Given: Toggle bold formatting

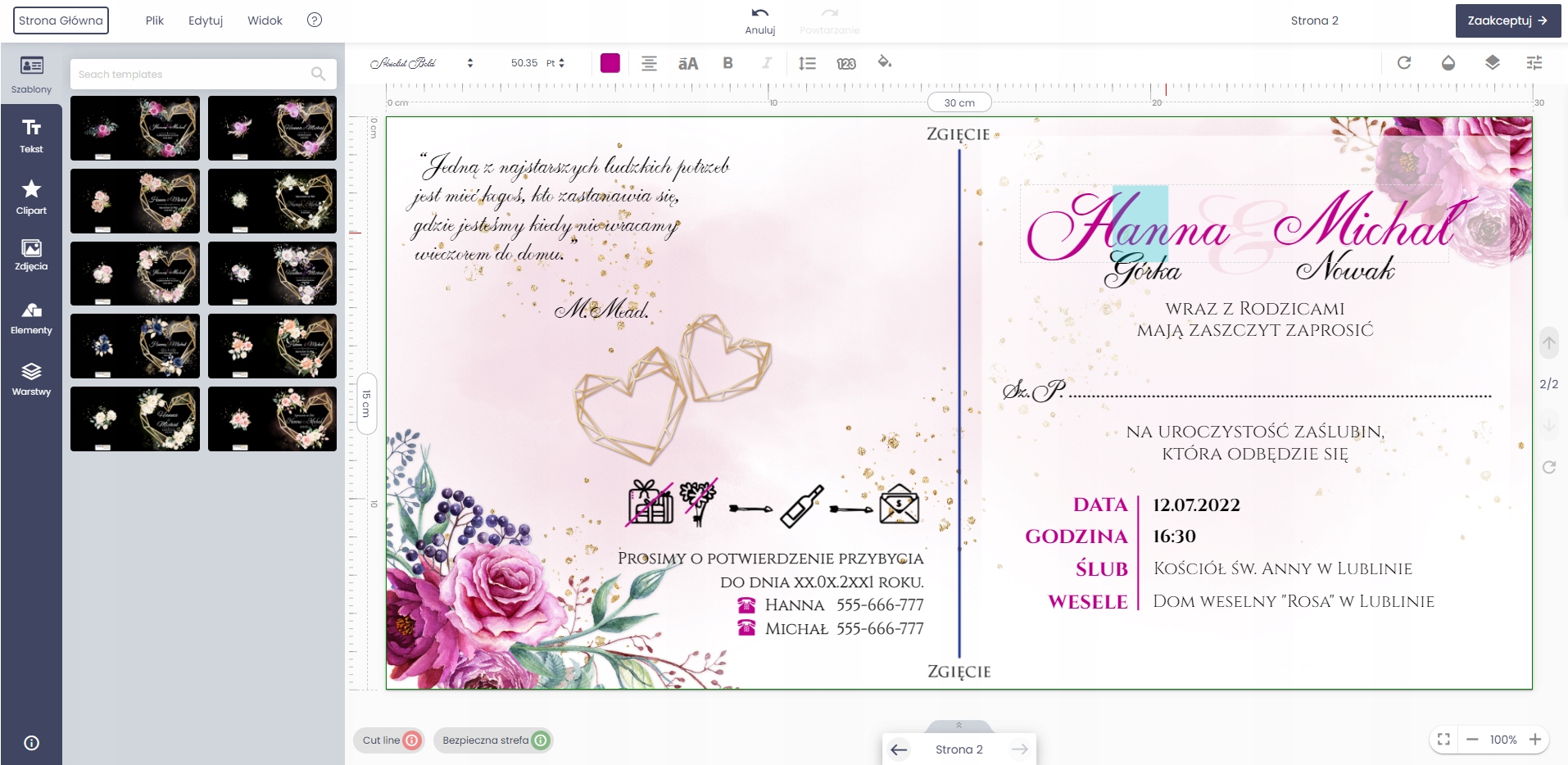Looking at the screenshot, I should [x=727, y=63].
